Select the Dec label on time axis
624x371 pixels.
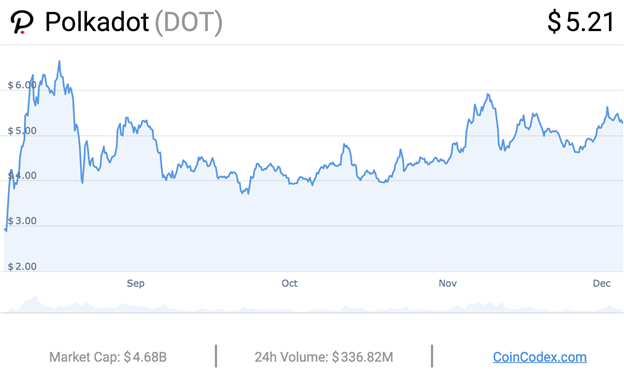[601, 283]
